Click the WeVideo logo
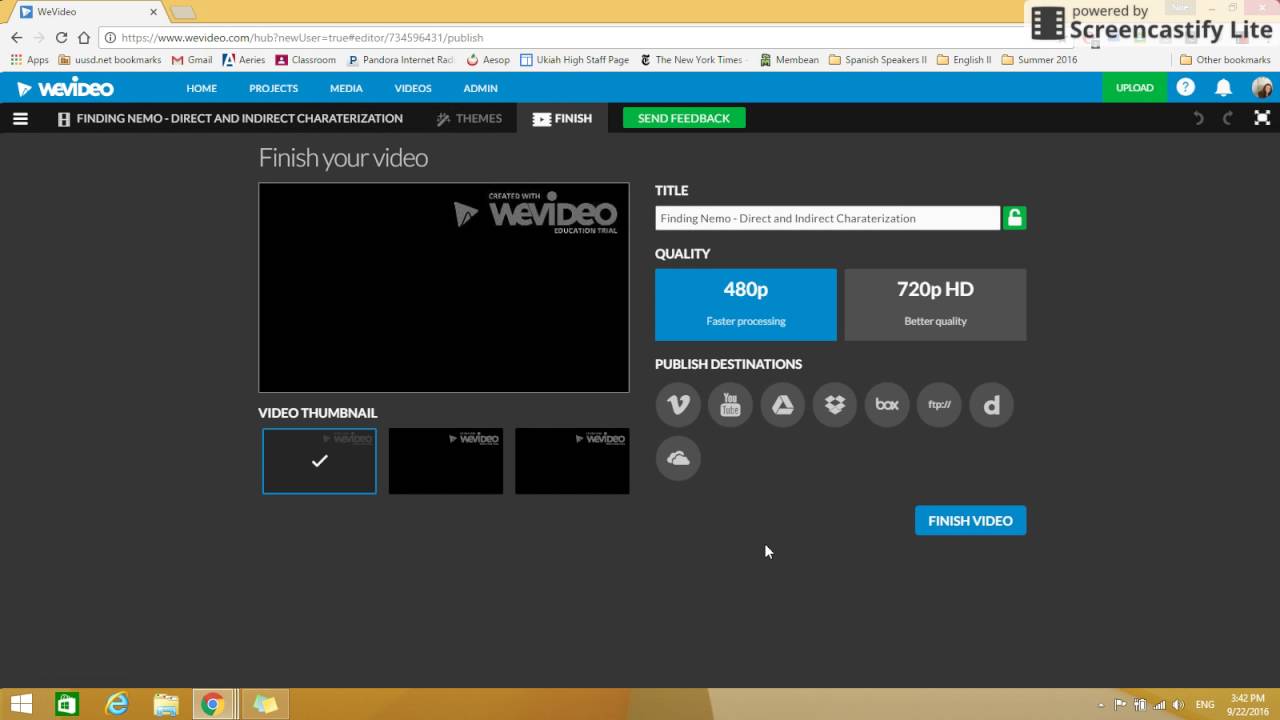1280x720 pixels. (x=65, y=88)
